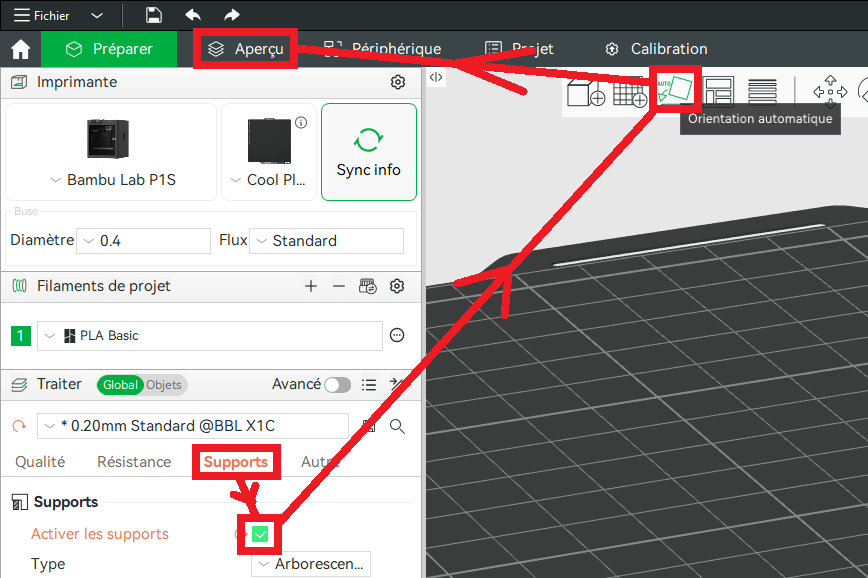
Task: Click the Add Cube object icon
Action: (585, 93)
